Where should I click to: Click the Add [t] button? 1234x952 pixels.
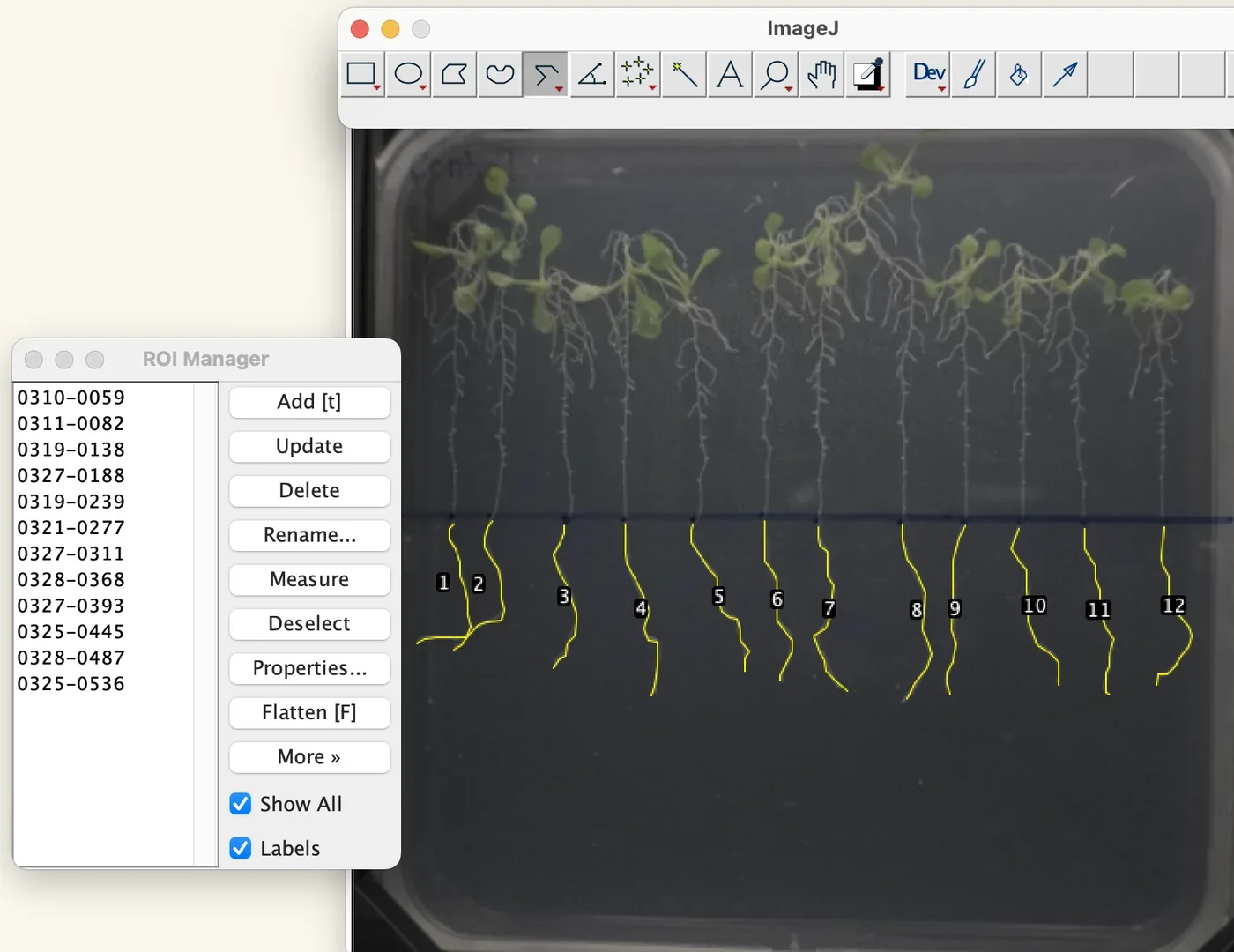click(309, 402)
